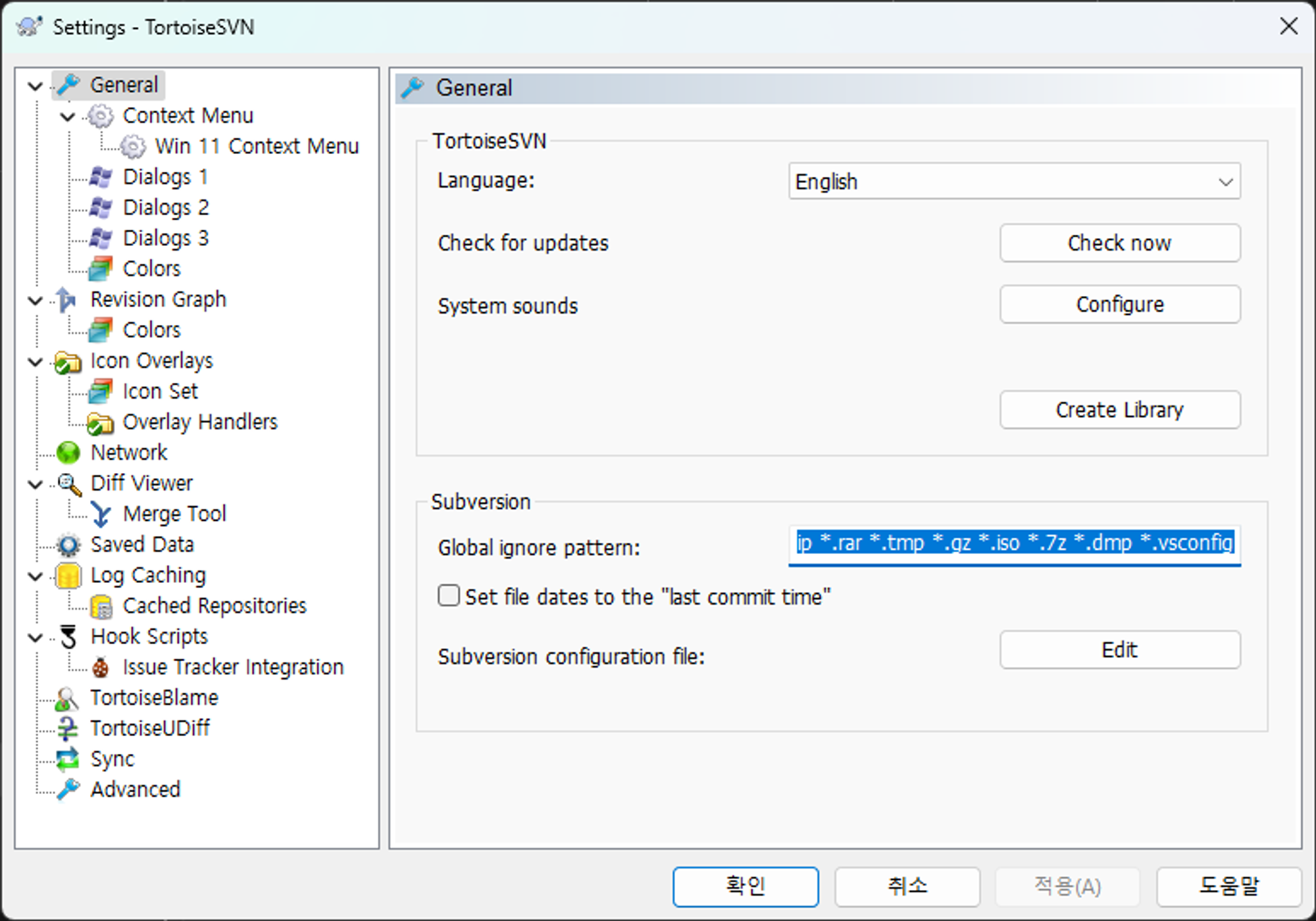The height and width of the screenshot is (921, 1316).
Task: Click the Saved Data gear icon
Action: tap(68, 545)
